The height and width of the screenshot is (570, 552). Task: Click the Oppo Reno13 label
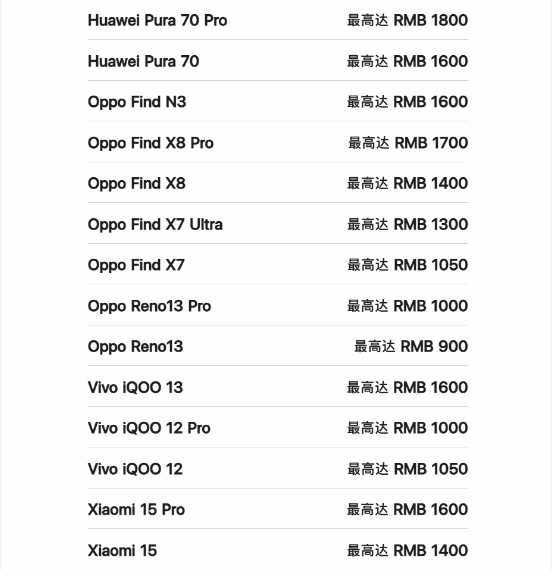click(x=135, y=346)
